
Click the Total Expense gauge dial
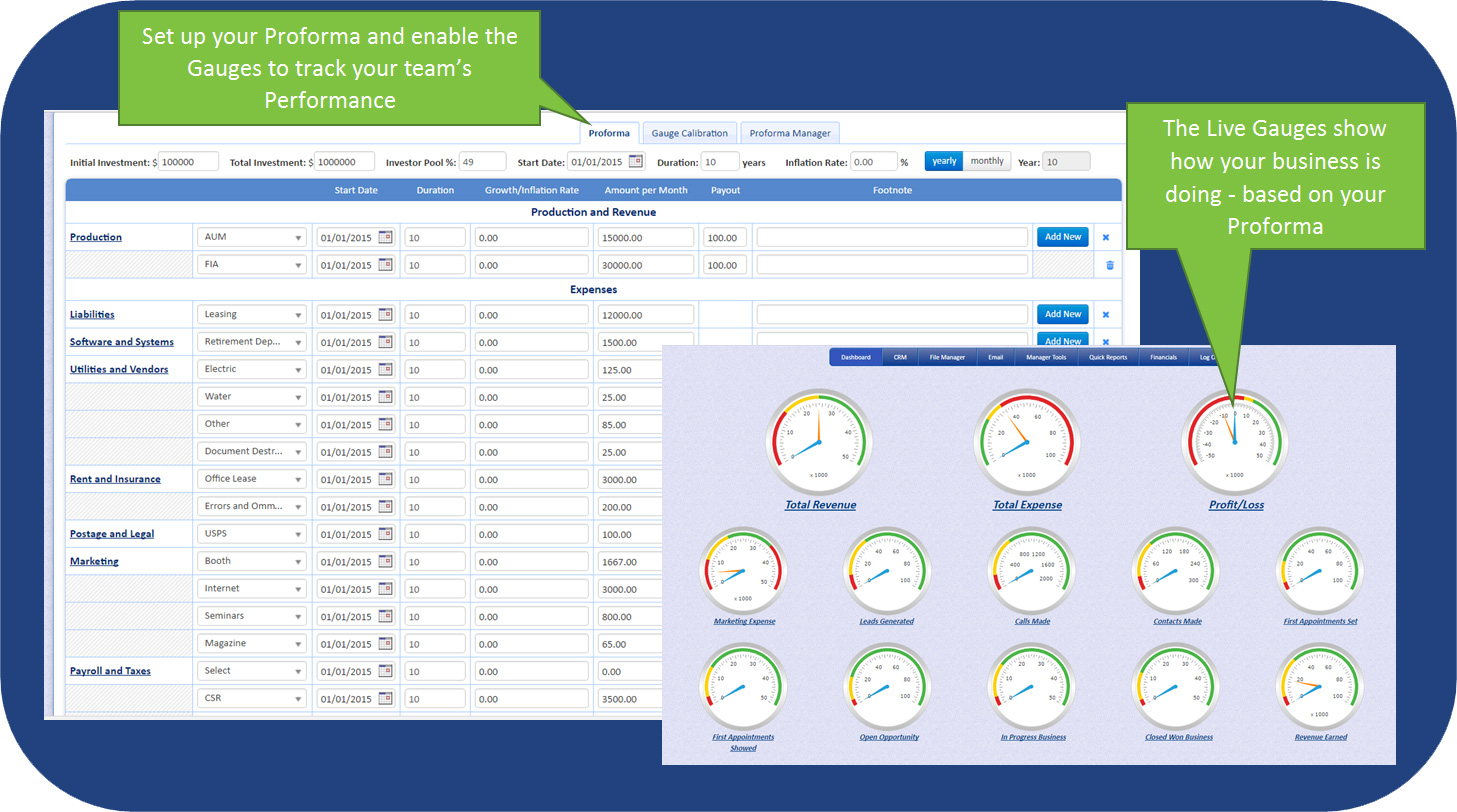point(1027,442)
